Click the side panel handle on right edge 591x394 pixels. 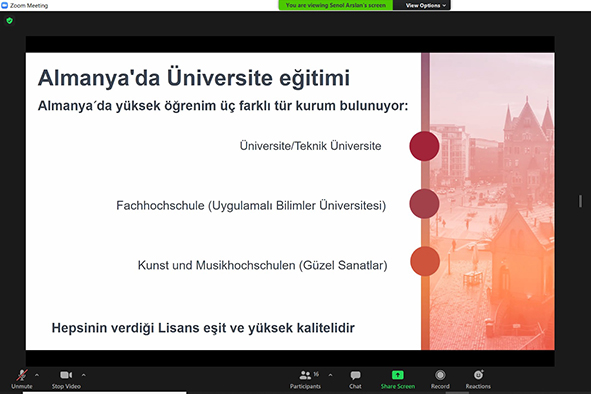tap(580, 201)
